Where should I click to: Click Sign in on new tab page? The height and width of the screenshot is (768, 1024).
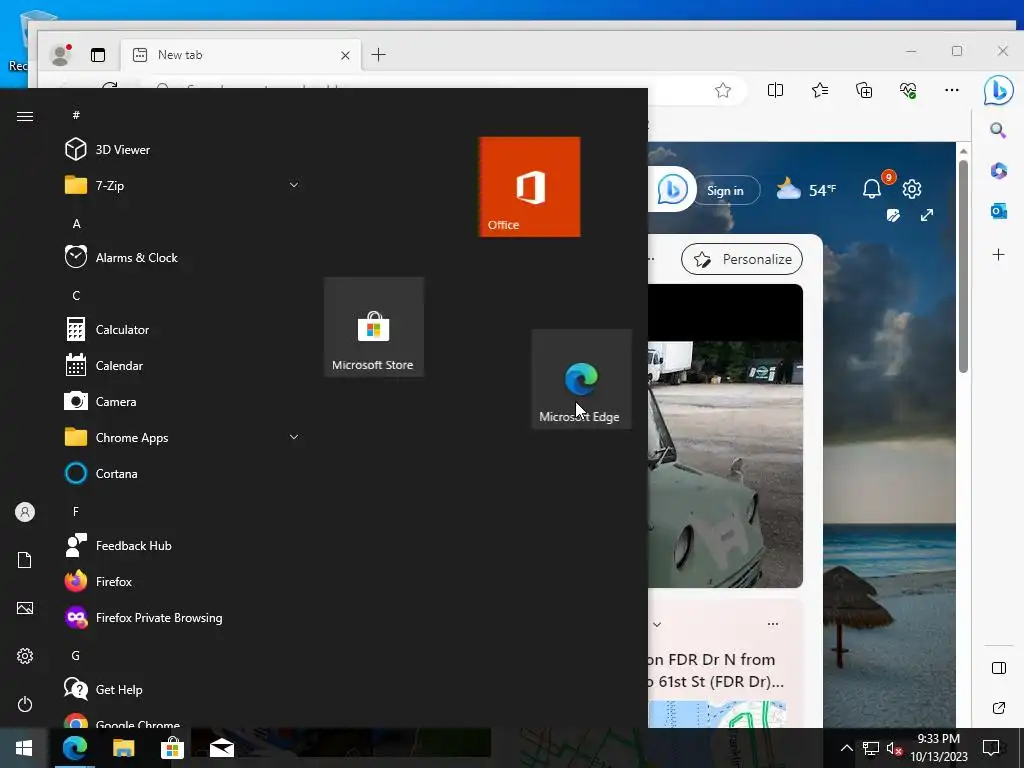tap(726, 191)
